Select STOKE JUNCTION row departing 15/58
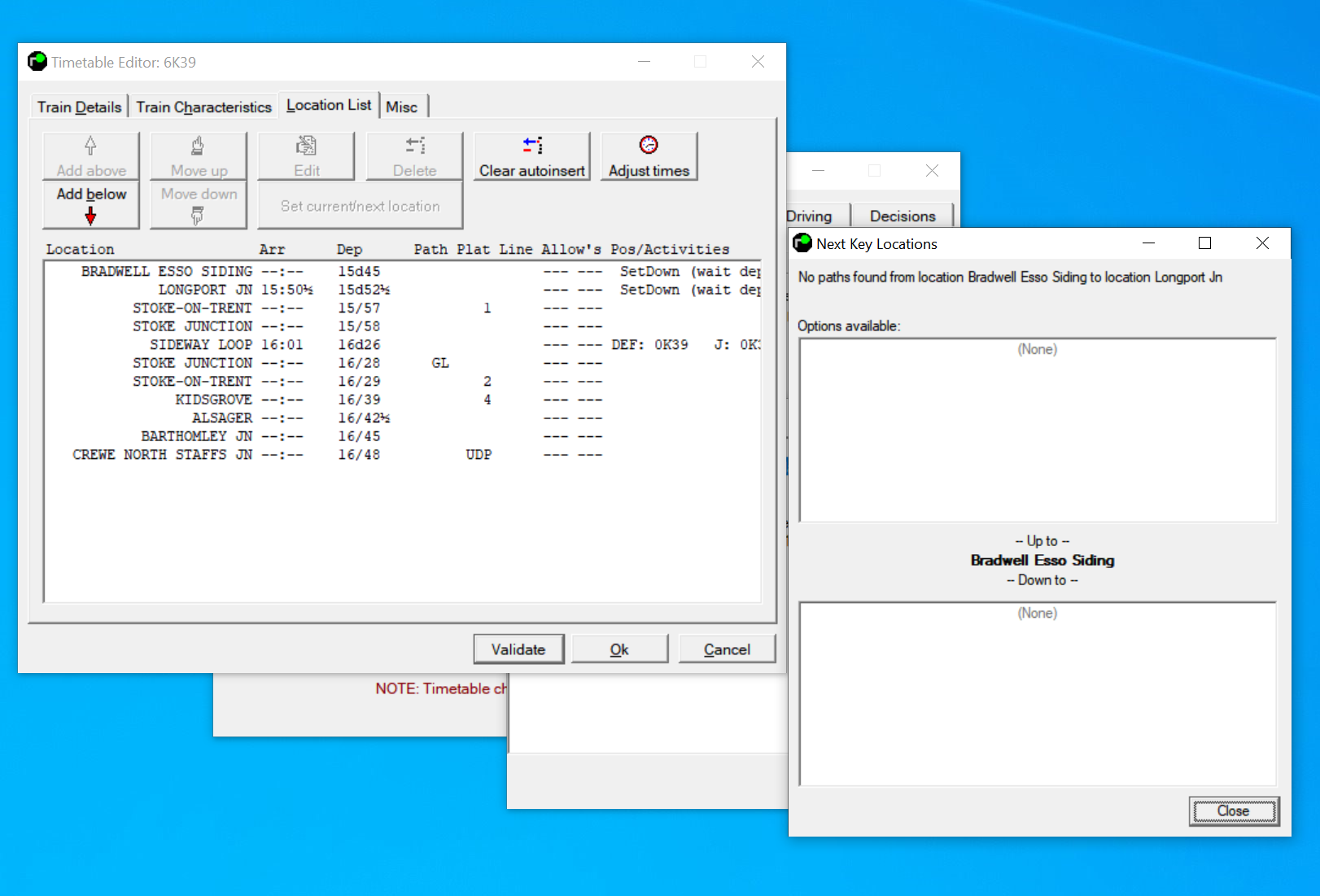 (x=403, y=326)
